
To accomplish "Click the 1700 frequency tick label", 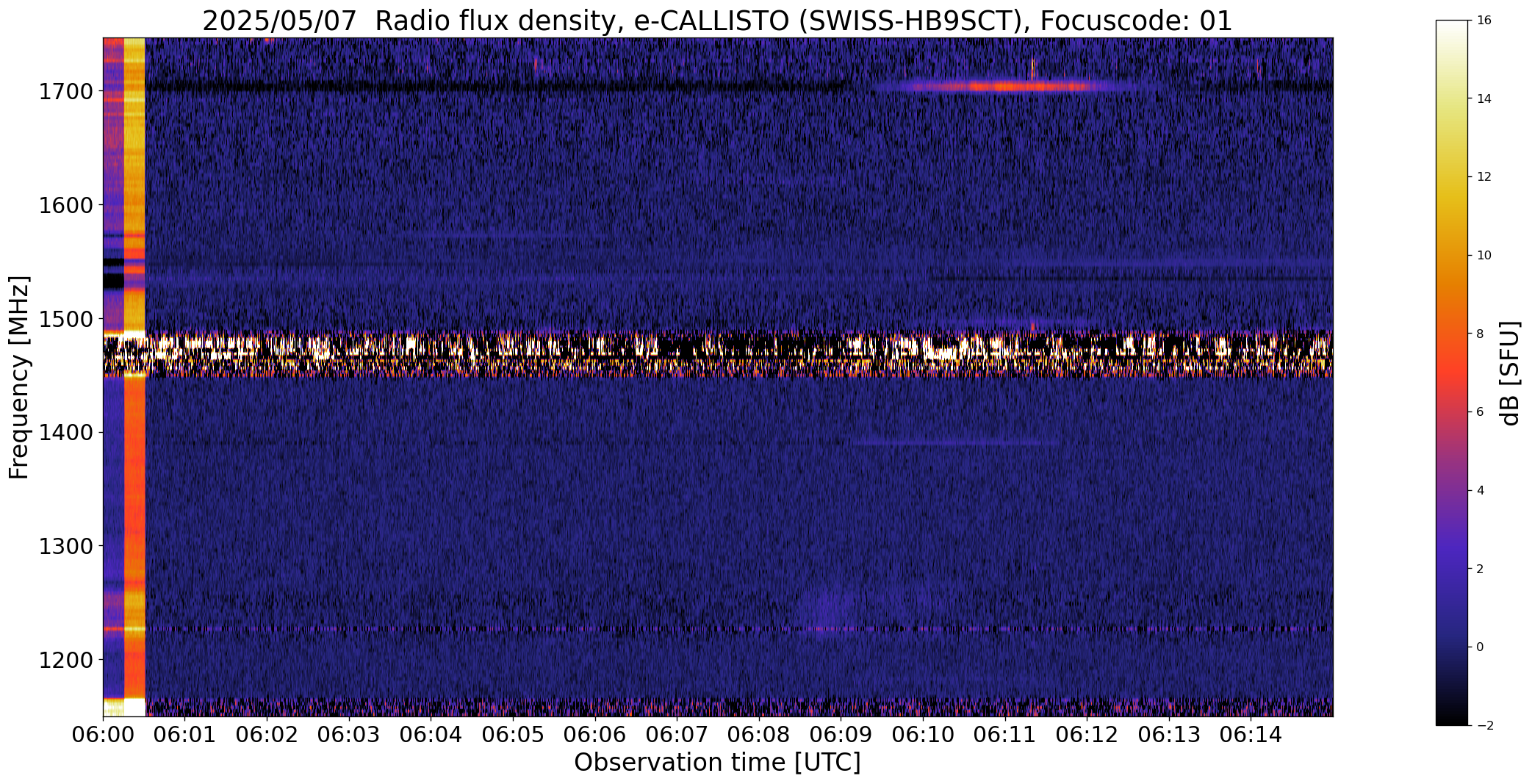I will (x=65, y=92).
